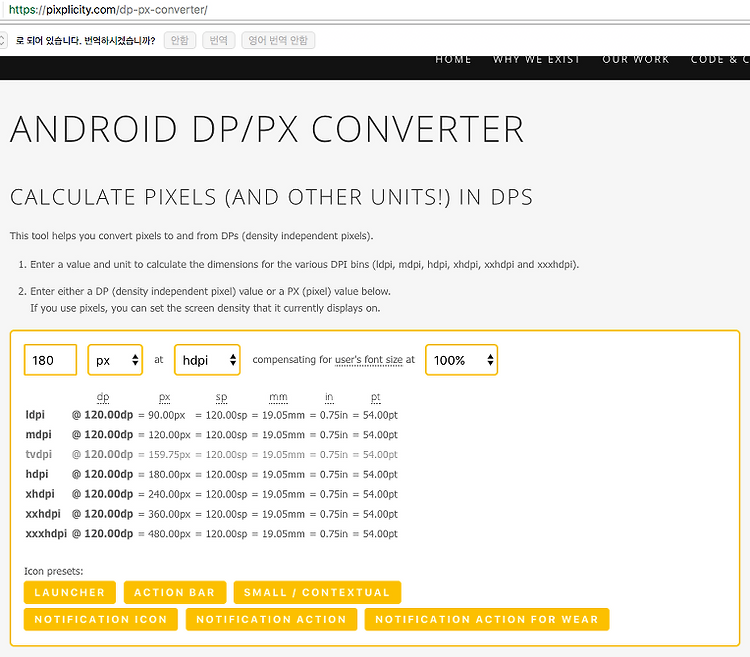Click the NOTIFICATION ACTION preset button

click(271, 619)
